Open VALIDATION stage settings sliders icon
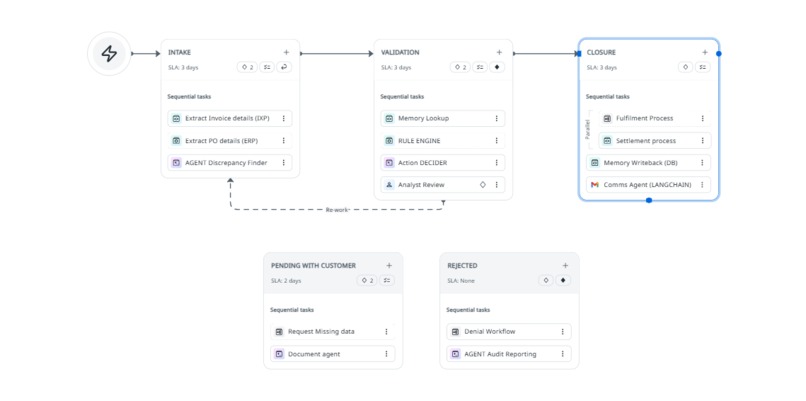The height and width of the screenshot is (401, 806). click(x=480, y=67)
